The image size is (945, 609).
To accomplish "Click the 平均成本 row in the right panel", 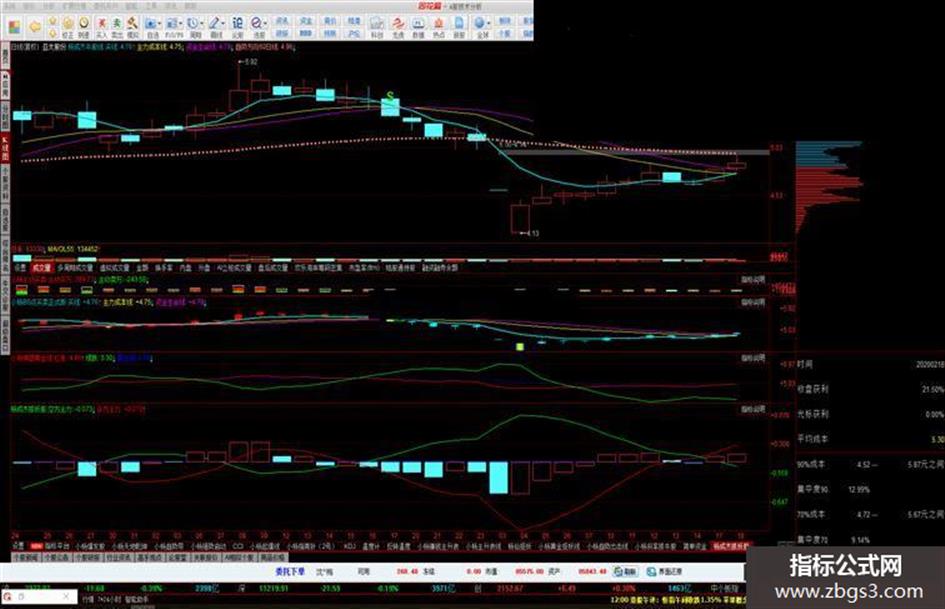I will [x=870, y=440].
